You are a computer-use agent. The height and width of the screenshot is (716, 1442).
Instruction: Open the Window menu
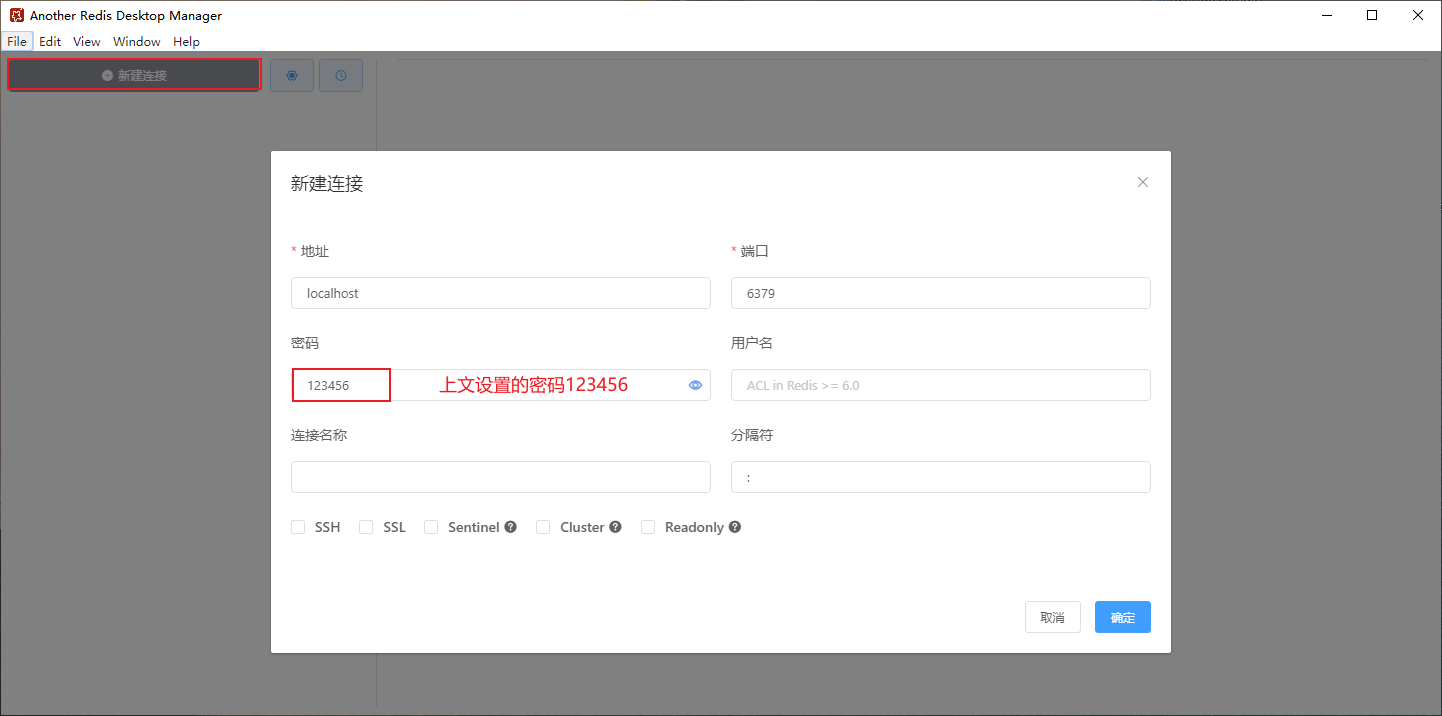coord(137,41)
